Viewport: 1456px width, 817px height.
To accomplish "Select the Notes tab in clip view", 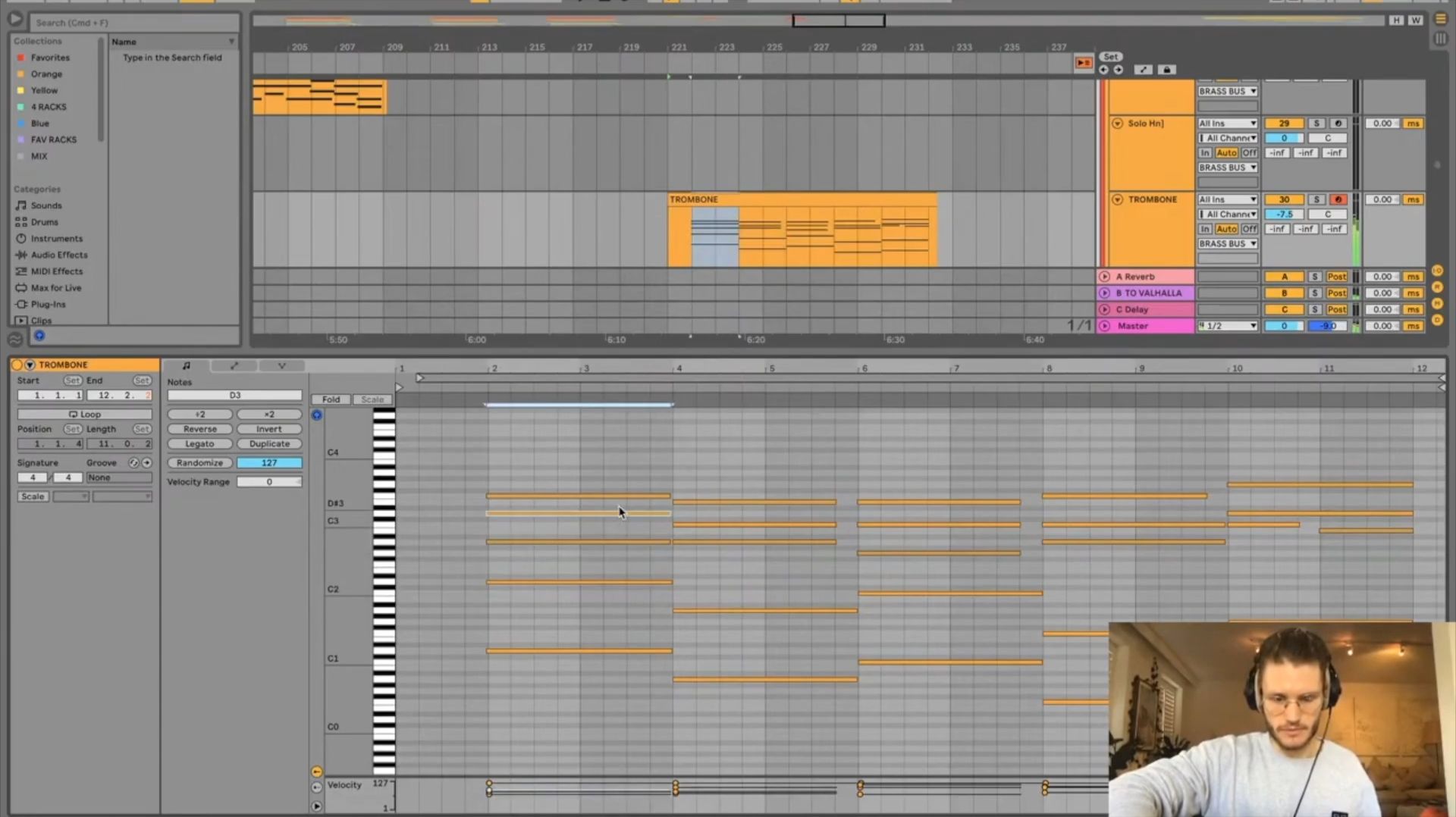I will point(185,366).
